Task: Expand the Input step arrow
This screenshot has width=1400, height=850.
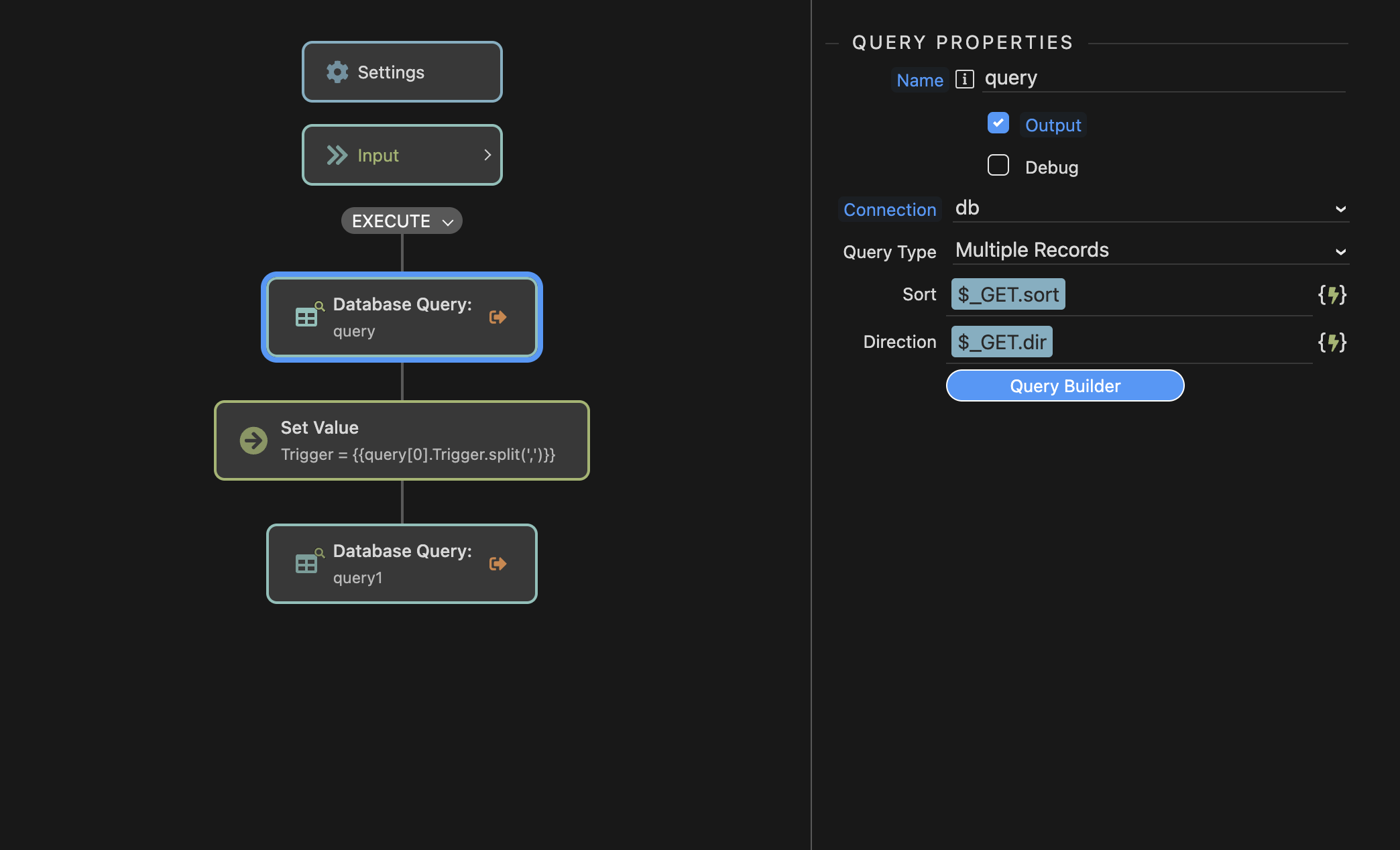Action: 487,155
